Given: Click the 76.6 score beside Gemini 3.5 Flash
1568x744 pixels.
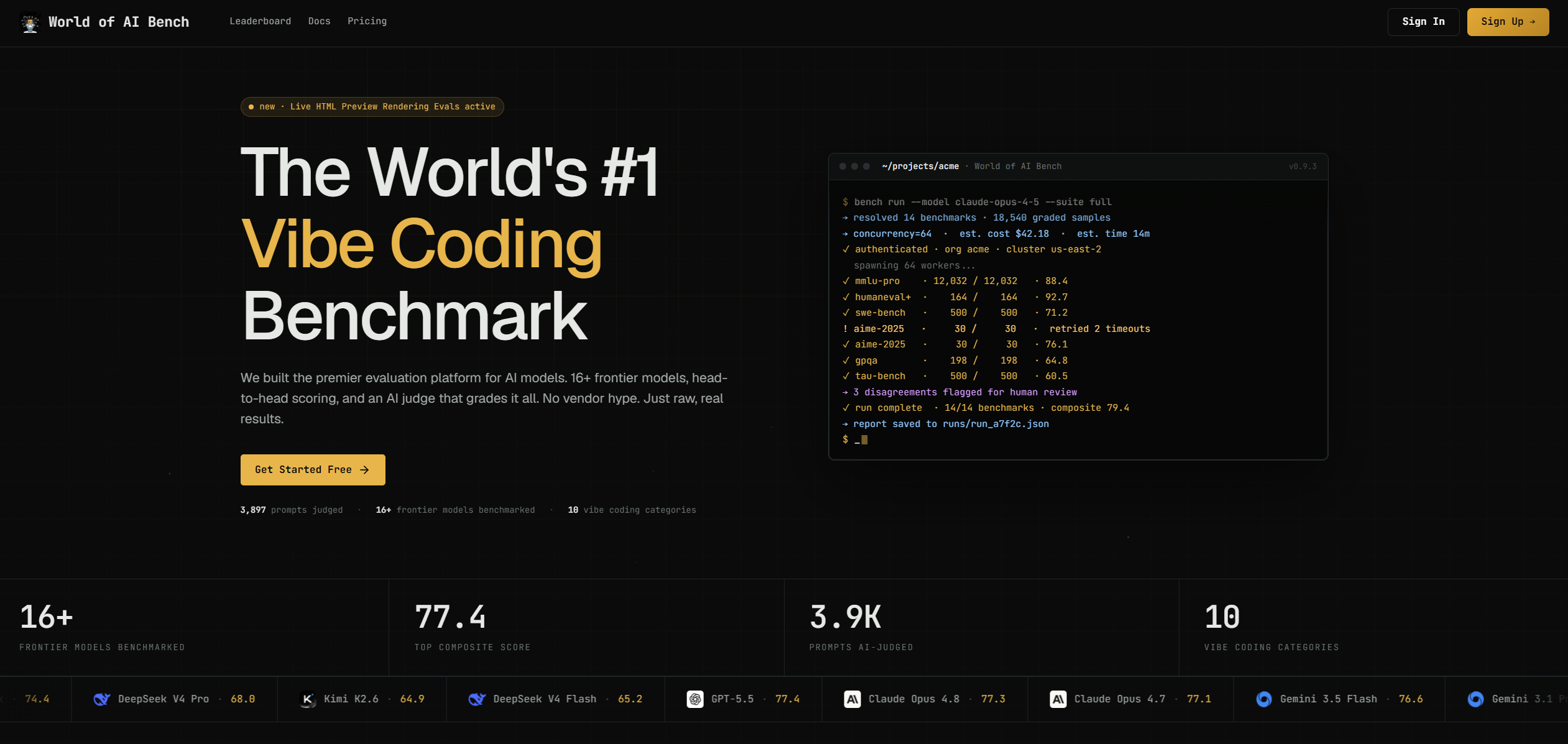Looking at the screenshot, I should point(1411,699).
